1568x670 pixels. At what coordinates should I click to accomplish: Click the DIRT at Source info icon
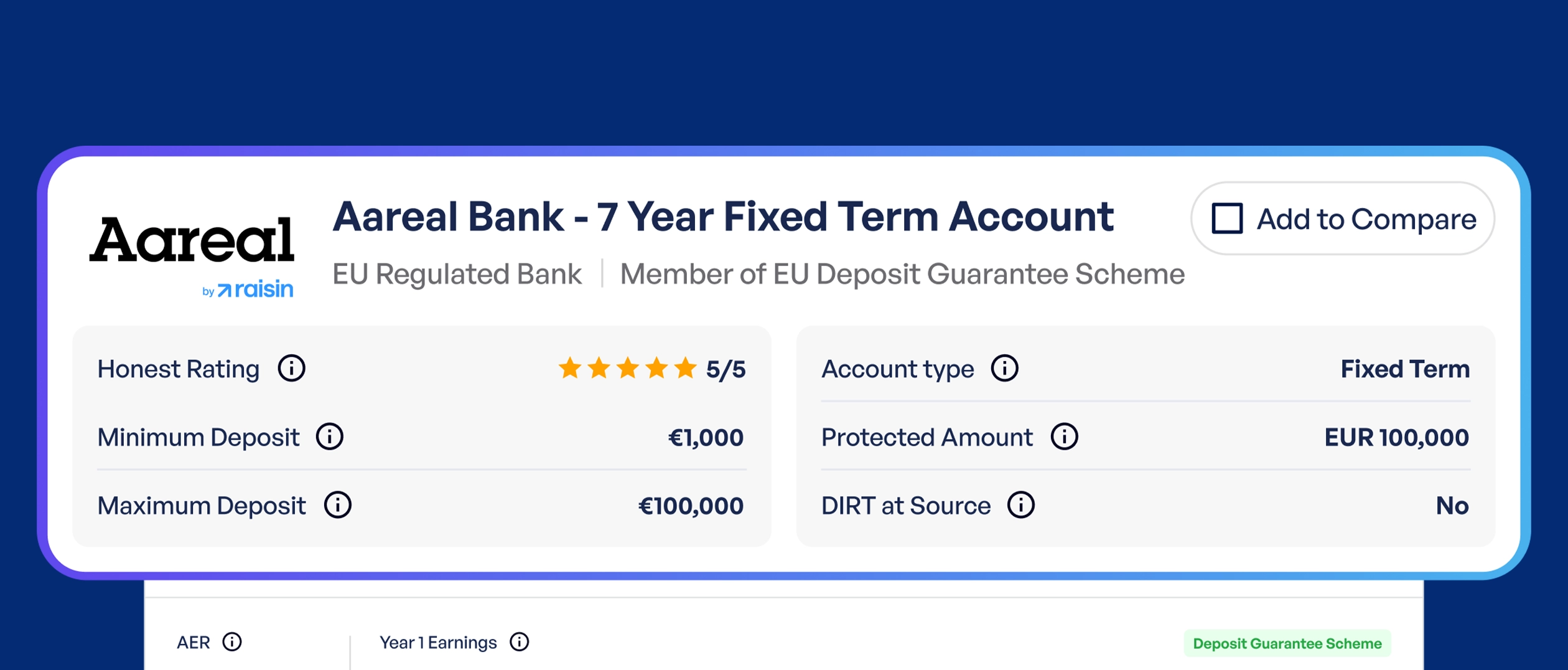pyautogui.click(x=1021, y=505)
